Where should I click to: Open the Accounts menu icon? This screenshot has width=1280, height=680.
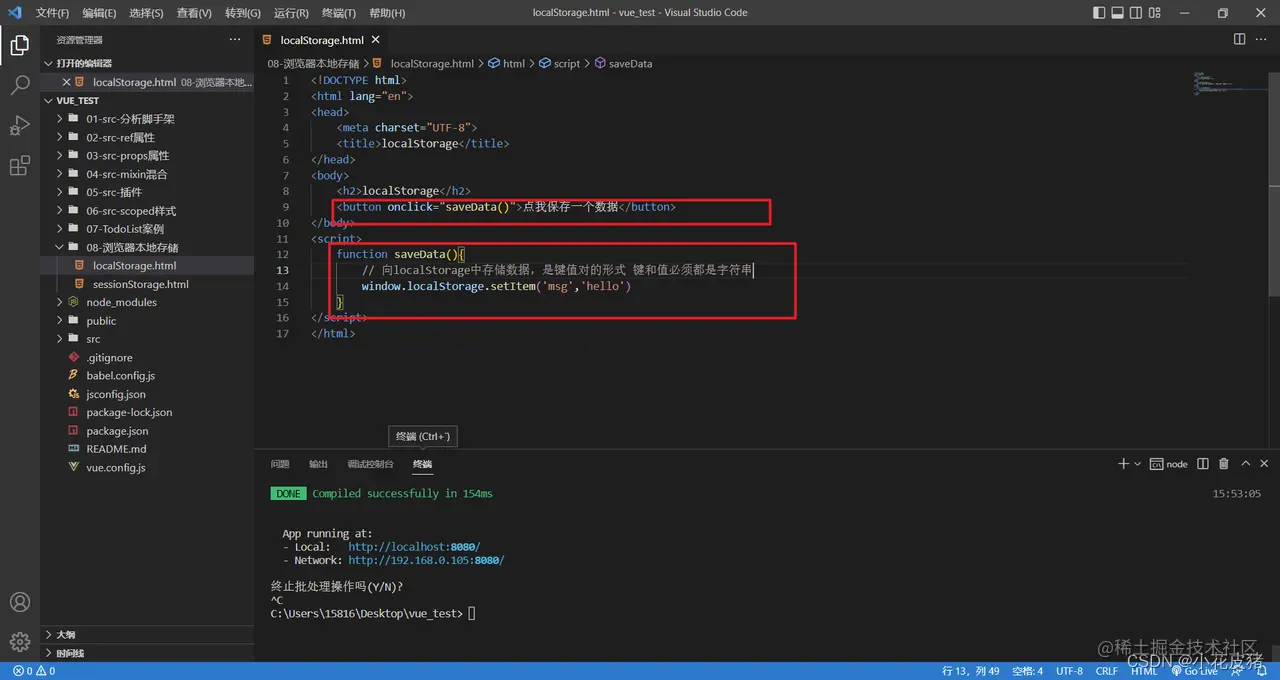click(x=19, y=602)
